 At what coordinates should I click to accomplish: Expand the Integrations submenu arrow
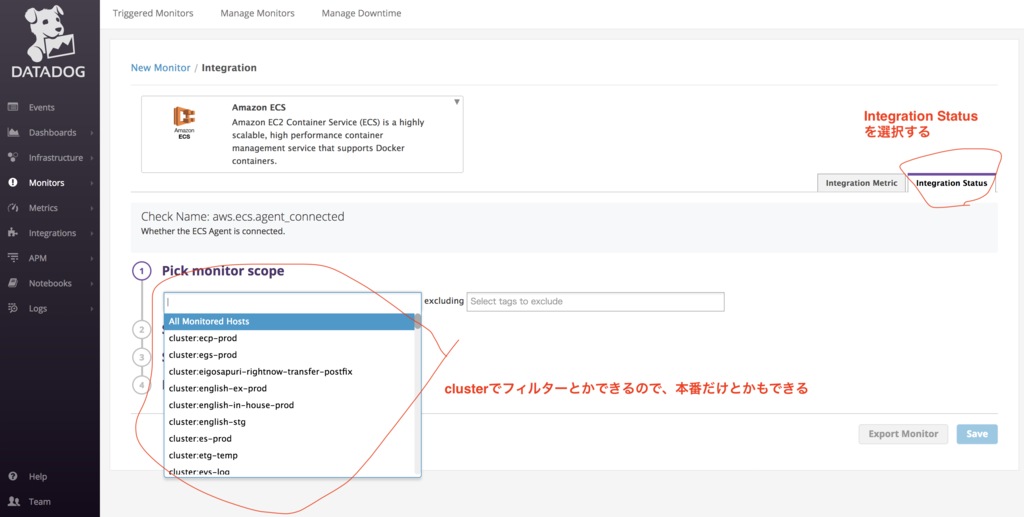[x=92, y=233]
